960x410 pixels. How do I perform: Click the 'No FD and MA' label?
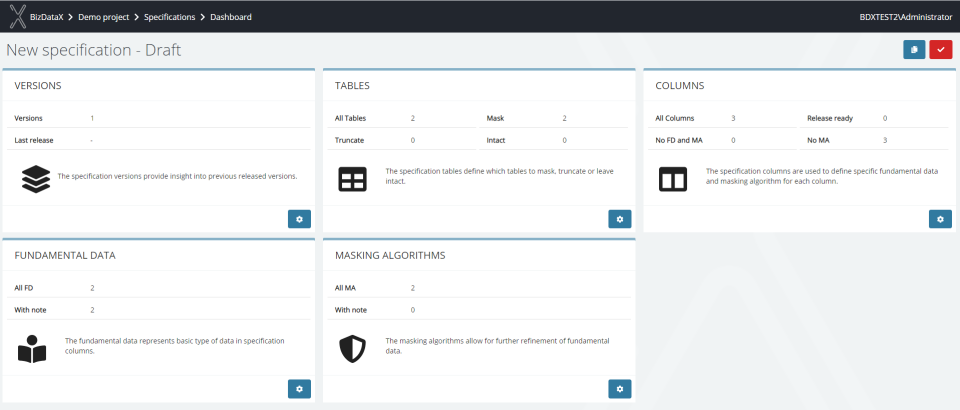tap(678, 140)
